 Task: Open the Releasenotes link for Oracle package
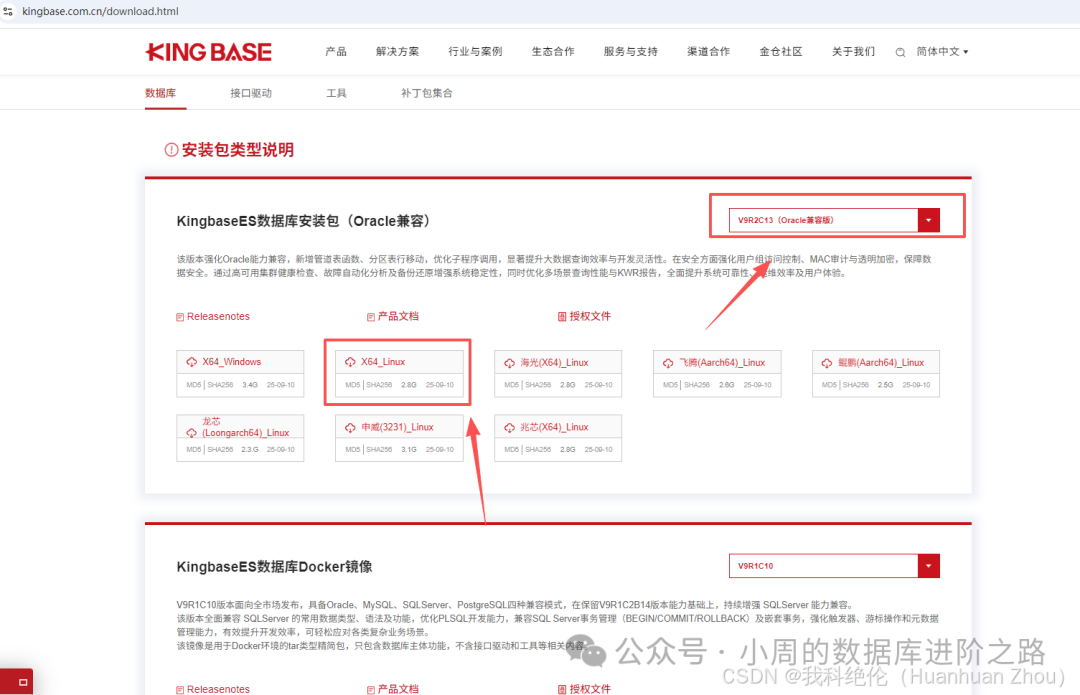pyautogui.click(x=218, y=316)
